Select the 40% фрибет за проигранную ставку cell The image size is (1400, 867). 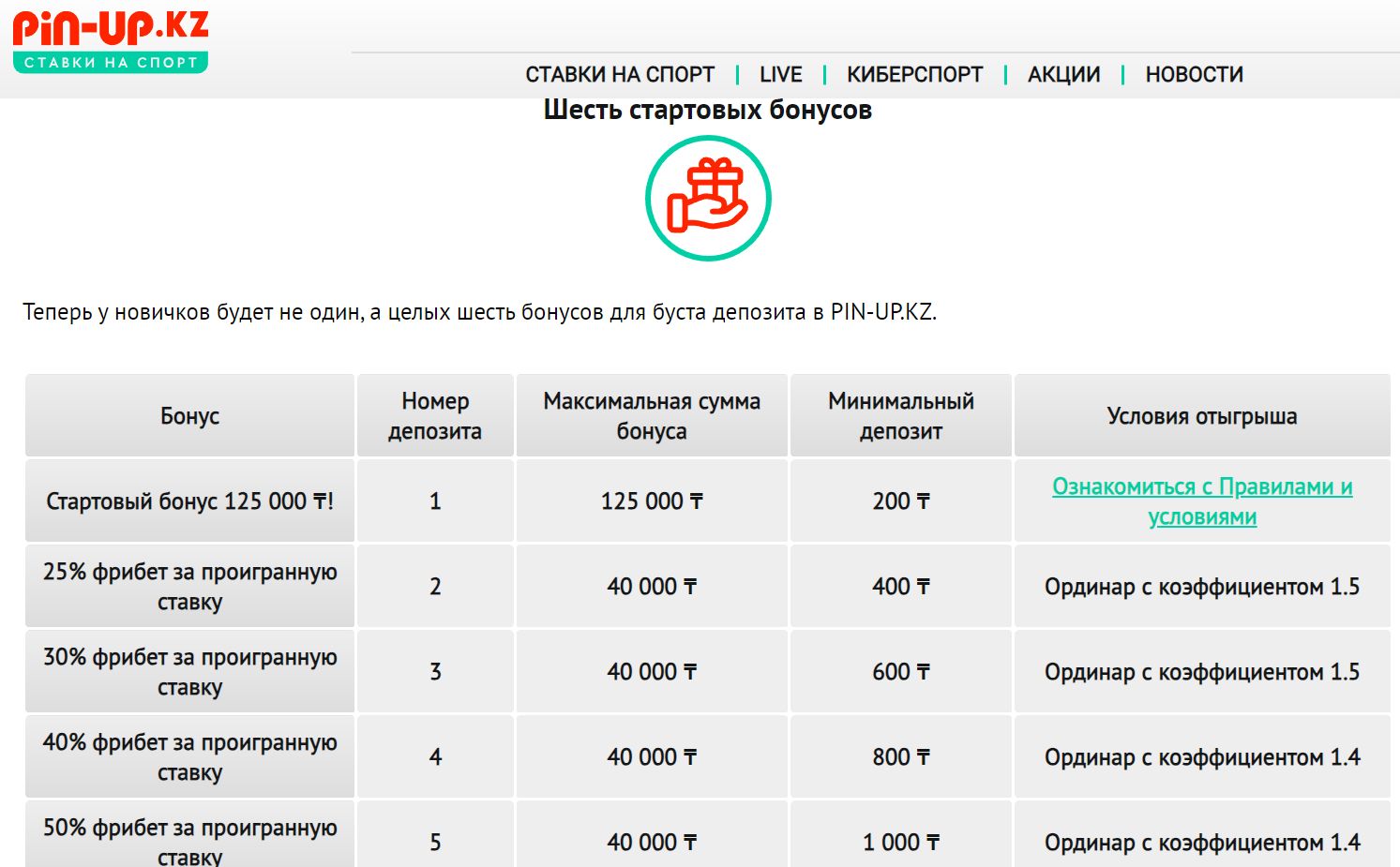click(189, 756)
